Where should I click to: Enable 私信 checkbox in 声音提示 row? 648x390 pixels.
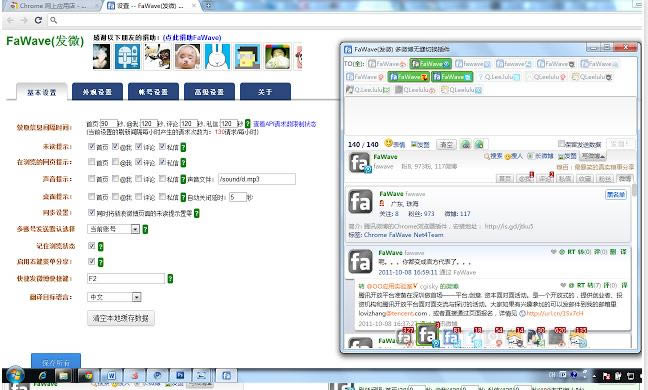pyautogui.click(x=162, y=178)
